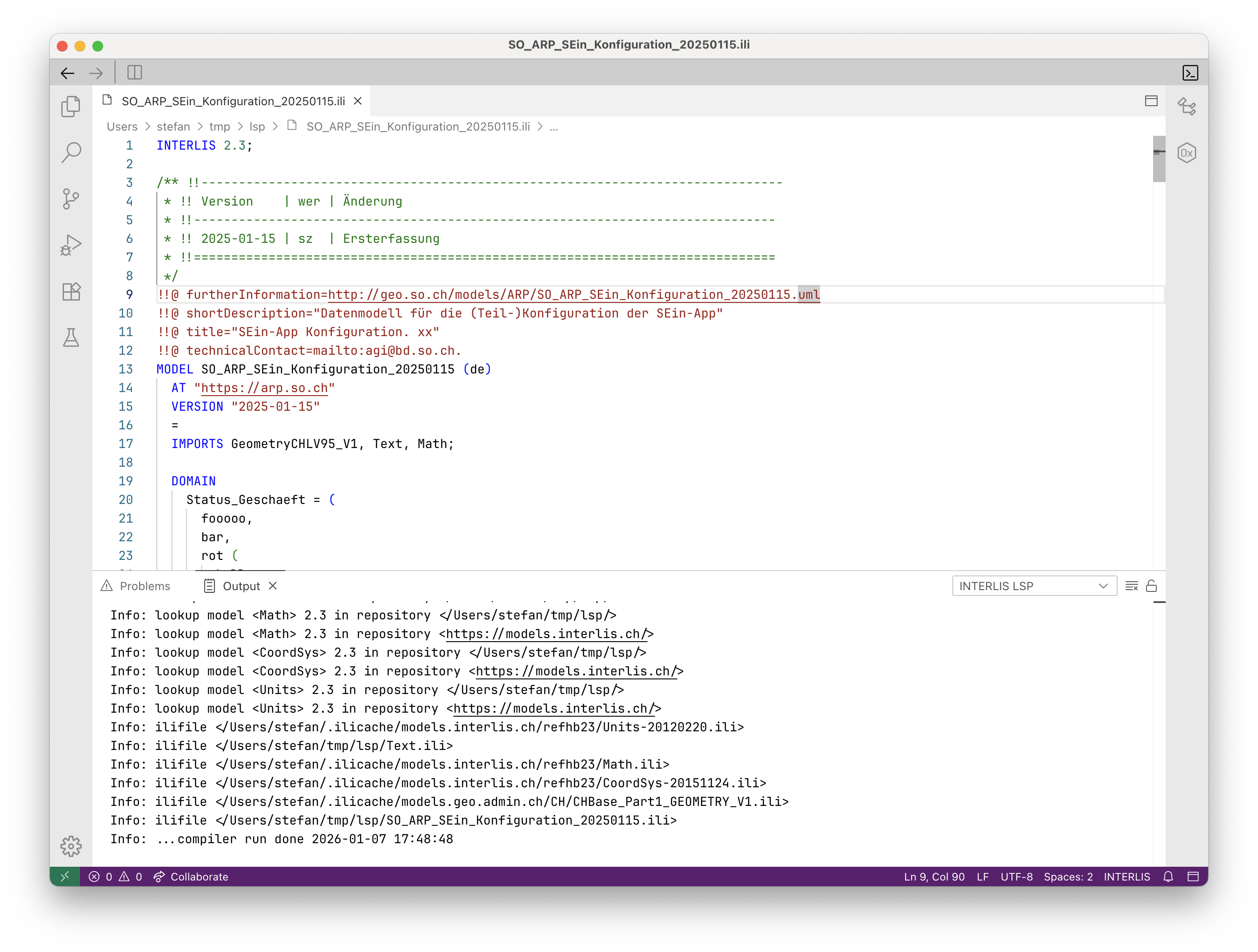1258x952 pixels.
Task: Open the Search view
Action: [x=71, y=152]
